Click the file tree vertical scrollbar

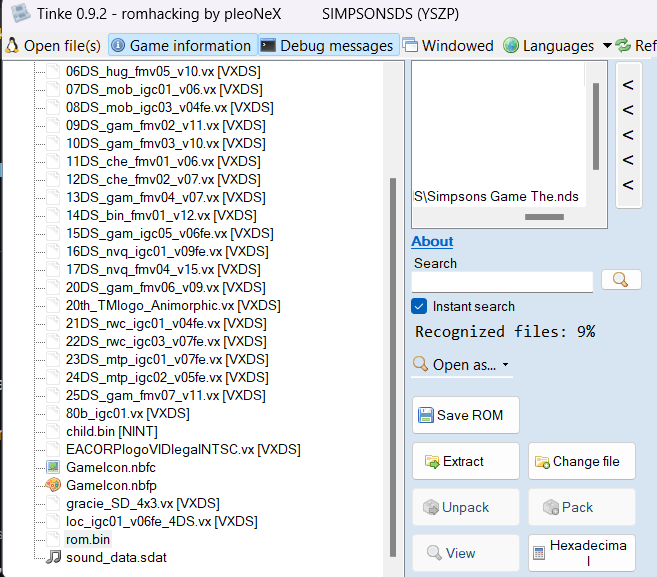coord(393,367)
